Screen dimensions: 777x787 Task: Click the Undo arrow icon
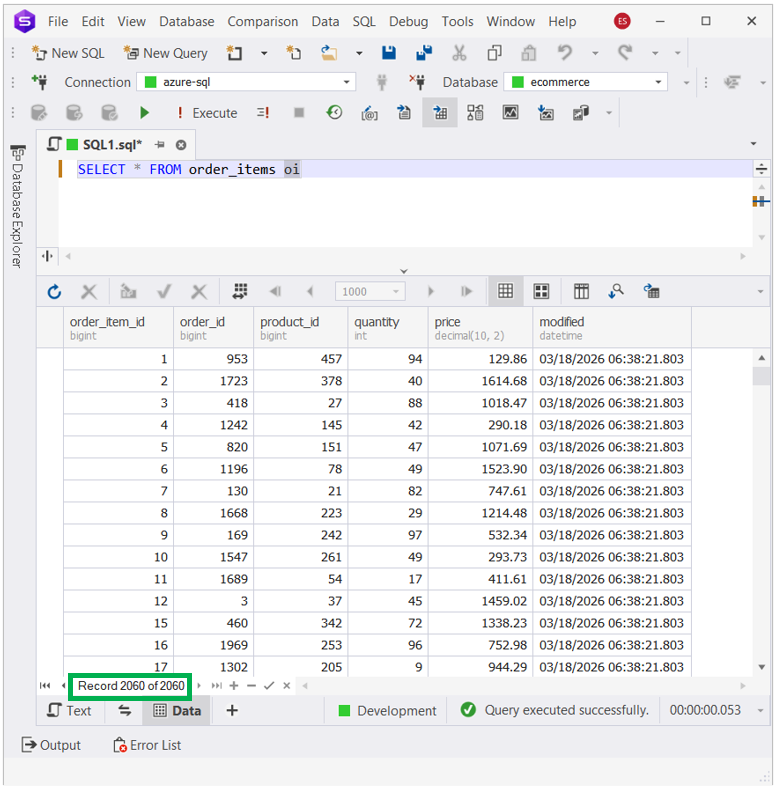point(565,53)
